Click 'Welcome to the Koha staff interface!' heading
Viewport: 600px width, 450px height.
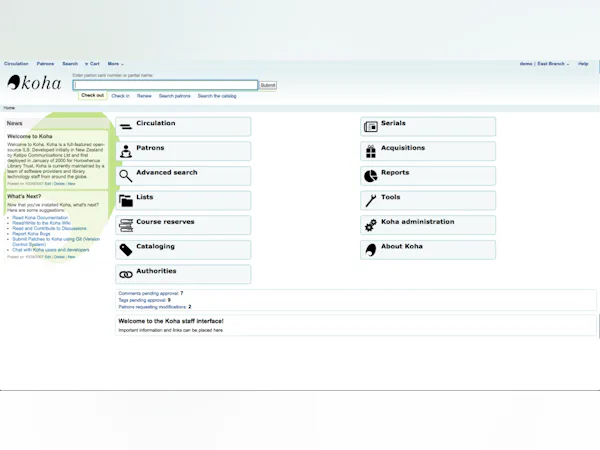coord(171,321)
